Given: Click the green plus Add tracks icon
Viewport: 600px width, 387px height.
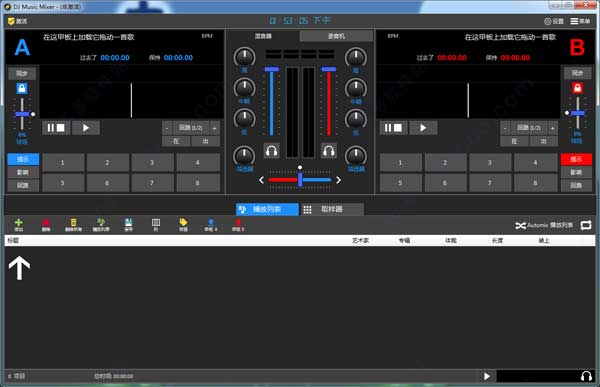Looking at the screenshot, I should tap(18, 224).
